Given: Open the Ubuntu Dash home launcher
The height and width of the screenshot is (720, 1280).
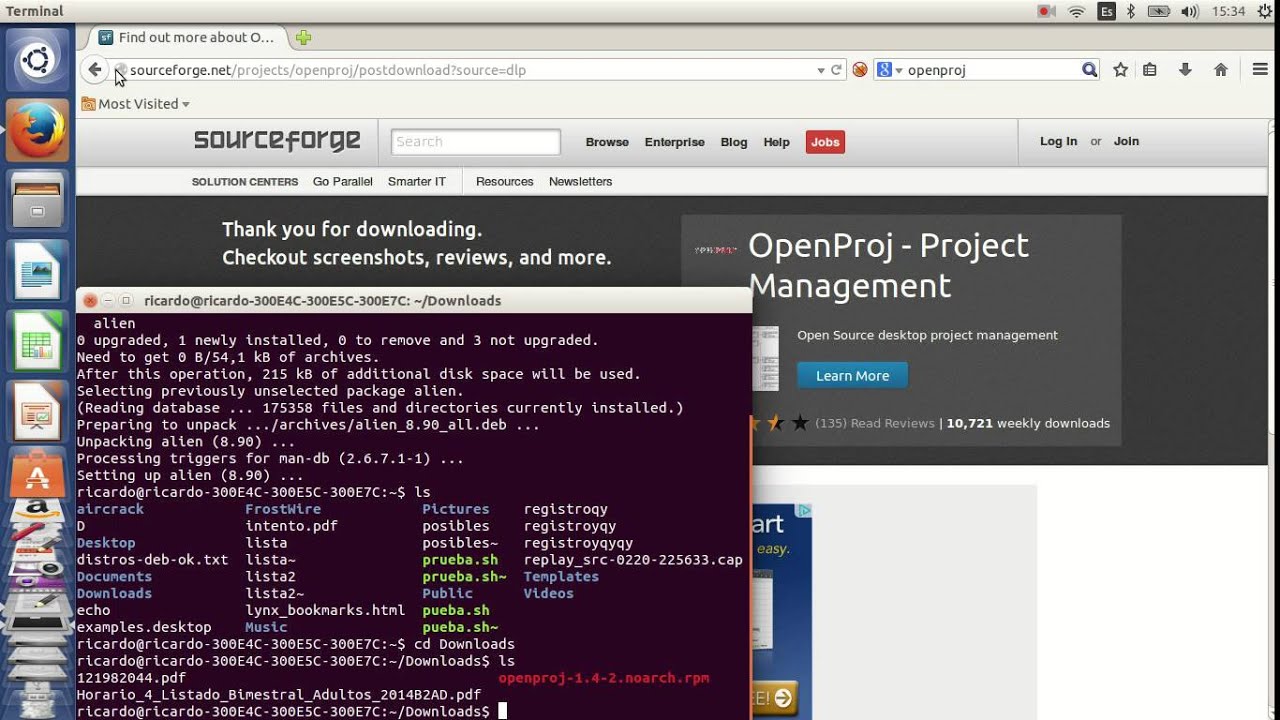Looking at the screenshot, I should (37, 61).
